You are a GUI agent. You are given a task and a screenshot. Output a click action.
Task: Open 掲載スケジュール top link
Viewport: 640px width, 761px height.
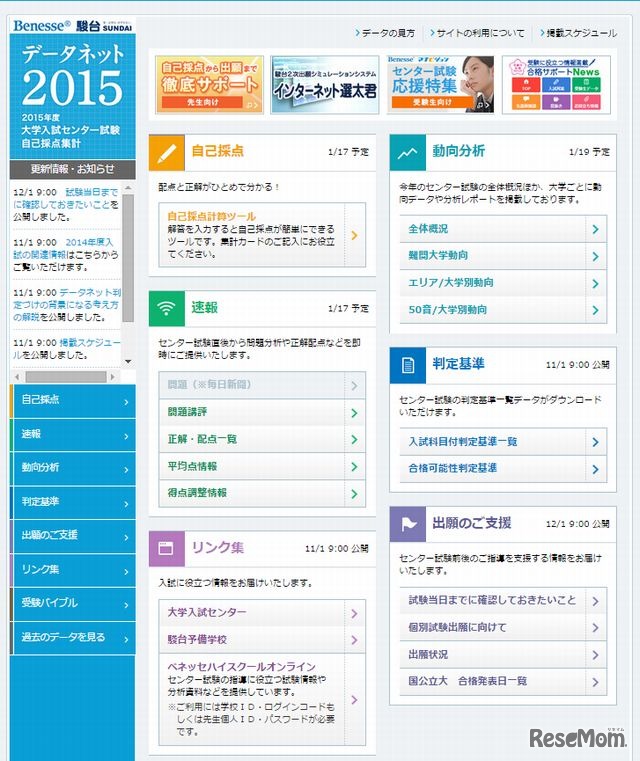[578, 33]
